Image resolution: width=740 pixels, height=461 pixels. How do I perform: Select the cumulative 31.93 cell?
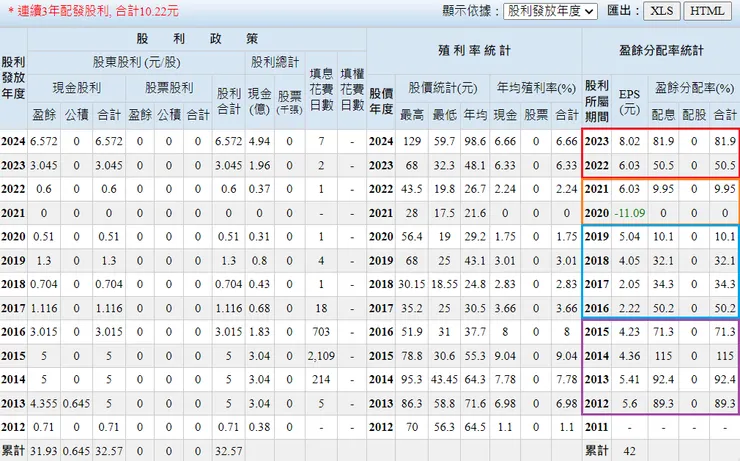click(44, 451)
